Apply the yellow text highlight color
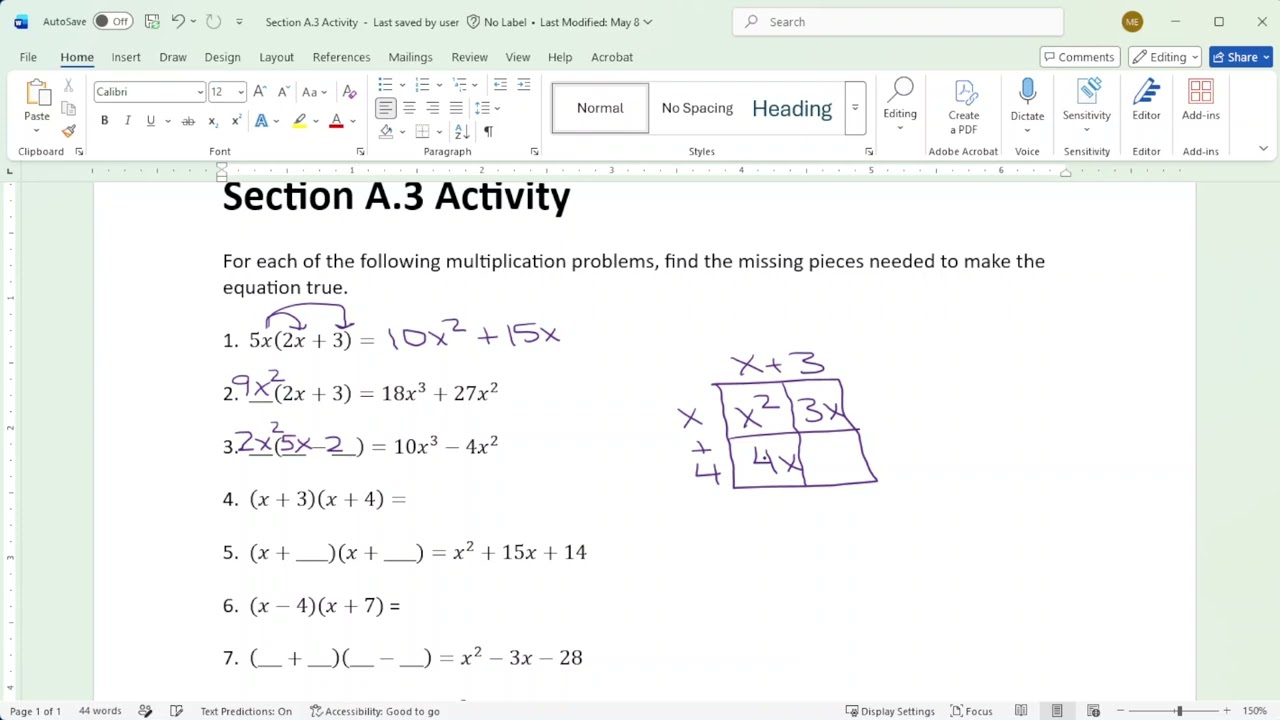Viewport: 1280px width, 720px height. coord(299,121)
